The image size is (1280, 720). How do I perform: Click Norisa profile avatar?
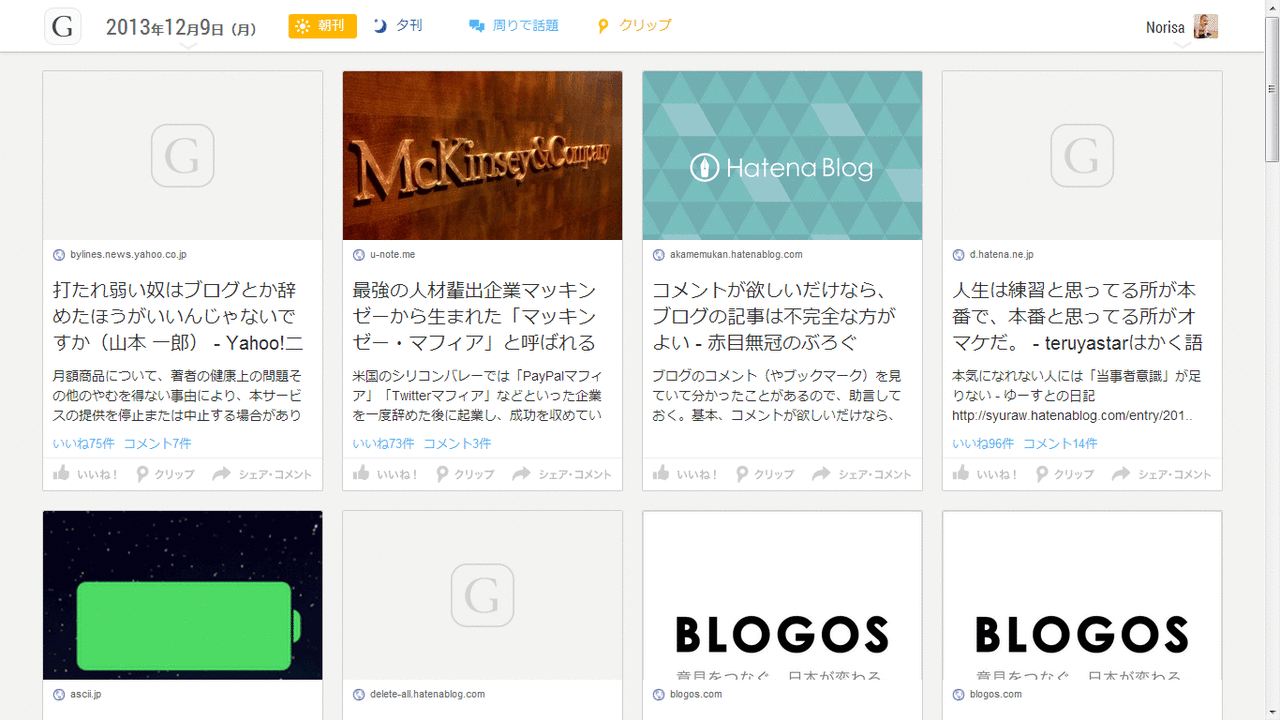[x=1206, y=27]
